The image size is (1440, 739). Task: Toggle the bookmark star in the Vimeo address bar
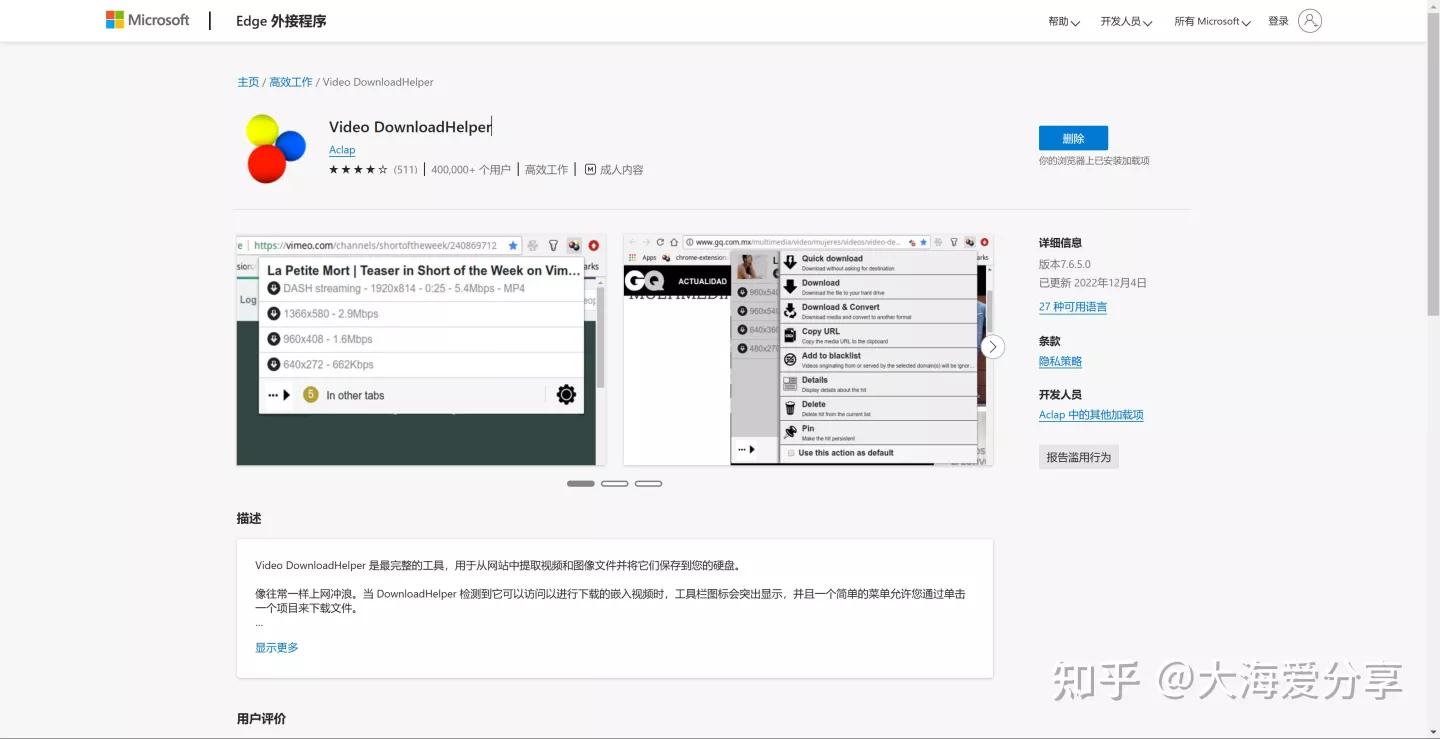[x=513, y=244]
